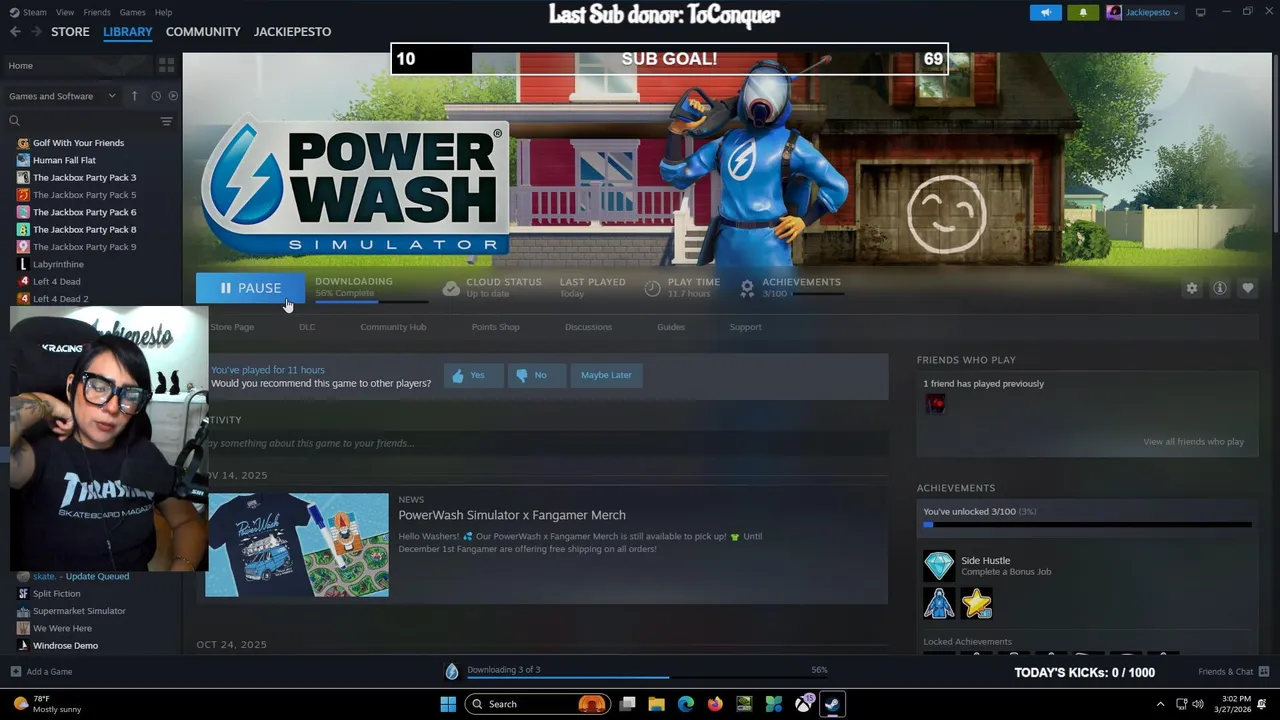Image resolution: width=1280 pixels, height=720 pixels.
Task: Open the Support link
Action: point(745,327)
